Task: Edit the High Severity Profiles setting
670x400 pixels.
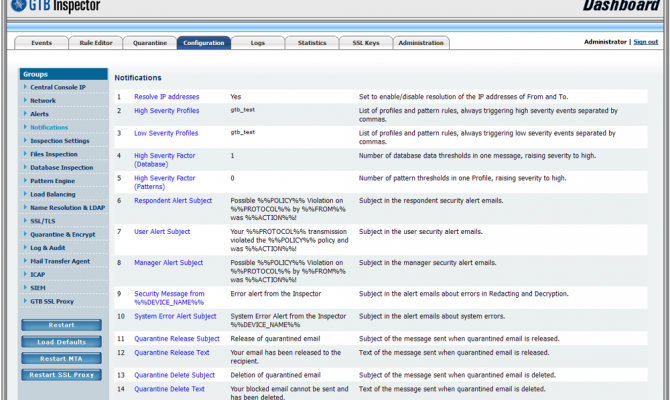Action: pyautogui.click(x=167, y=111)
